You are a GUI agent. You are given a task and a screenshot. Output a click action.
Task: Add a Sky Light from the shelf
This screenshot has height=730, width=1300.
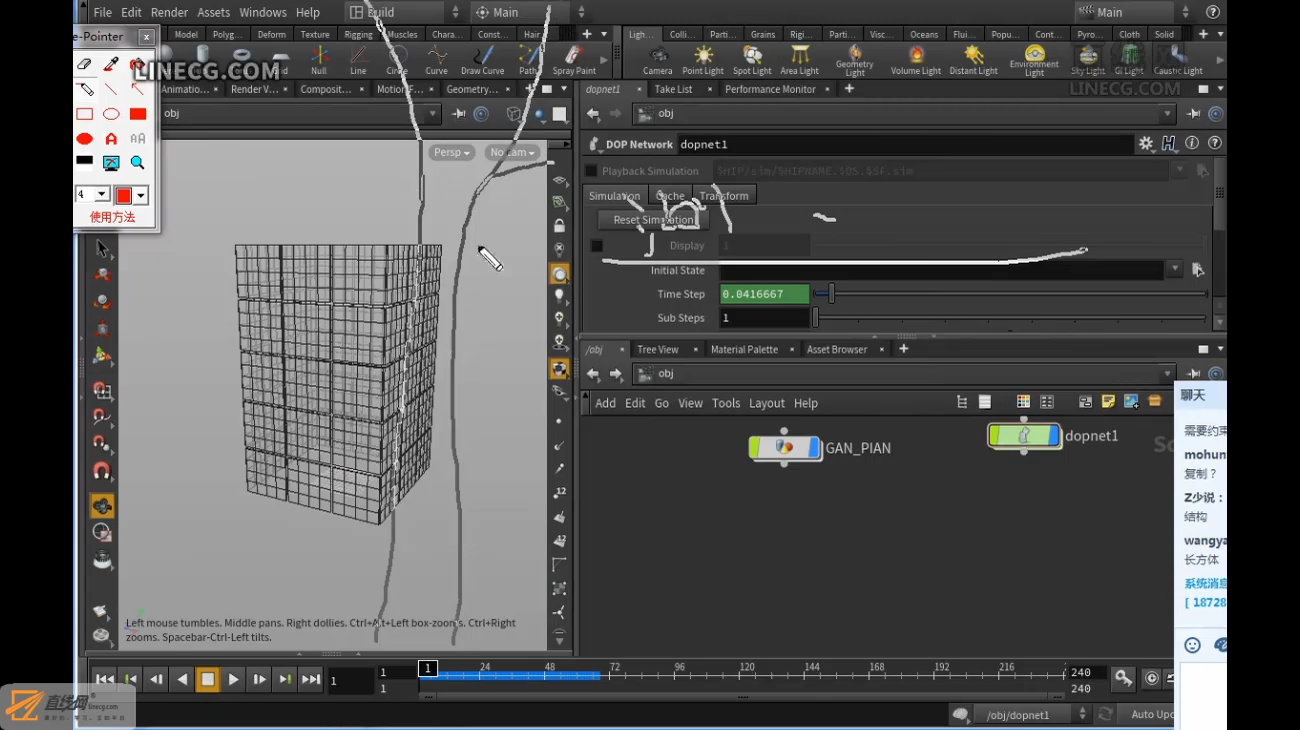point(1088,59)
